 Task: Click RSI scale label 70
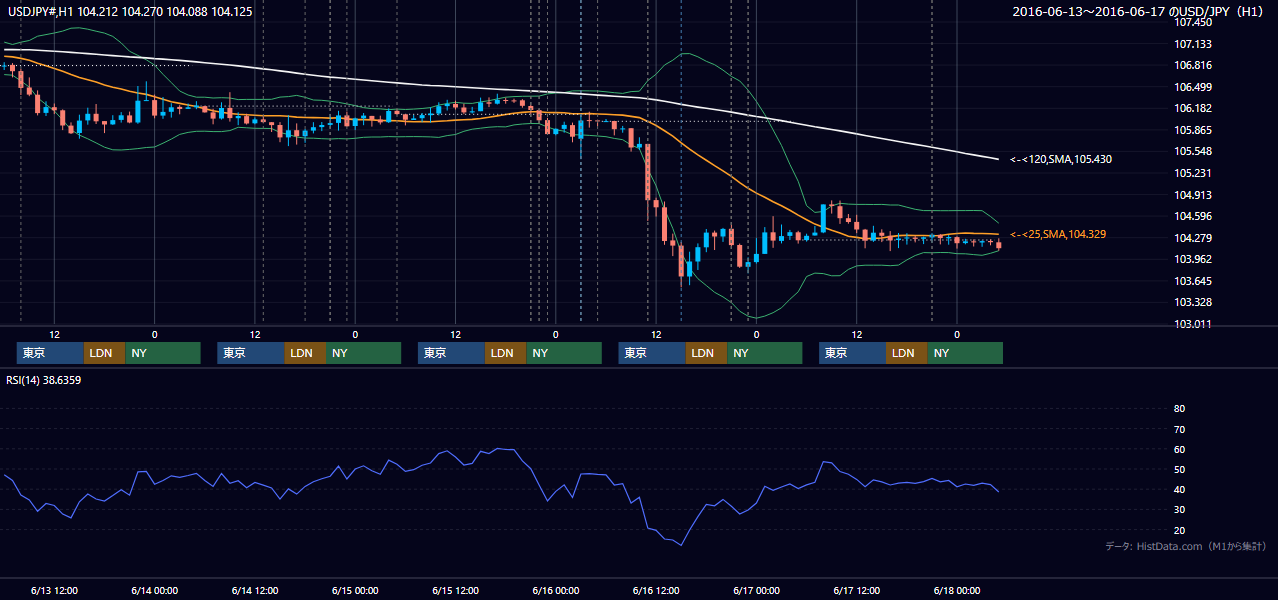click(x=1179, y=429)
